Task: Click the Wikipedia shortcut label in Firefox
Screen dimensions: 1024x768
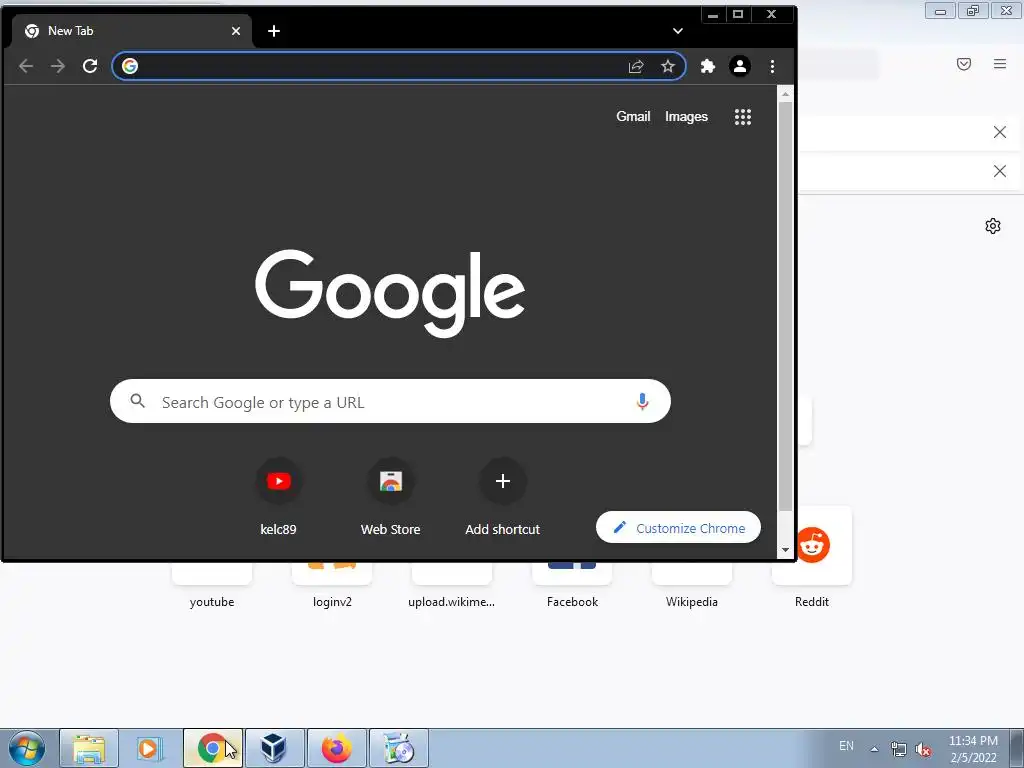Action: coord(692,601)
